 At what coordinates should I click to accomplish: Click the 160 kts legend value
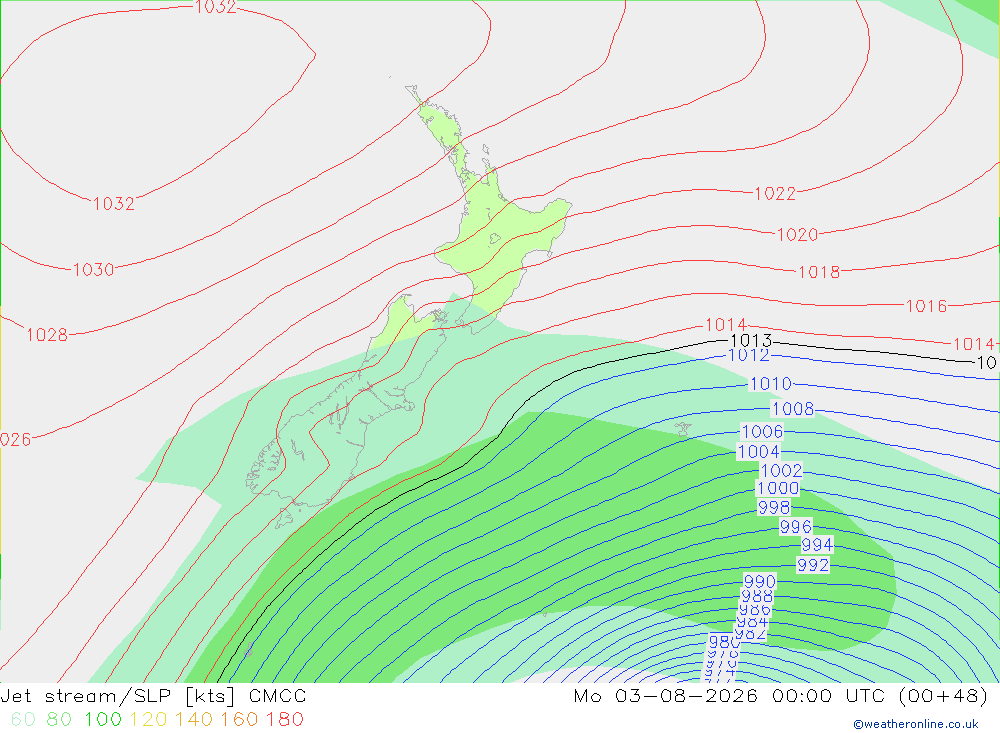(239, 719)
